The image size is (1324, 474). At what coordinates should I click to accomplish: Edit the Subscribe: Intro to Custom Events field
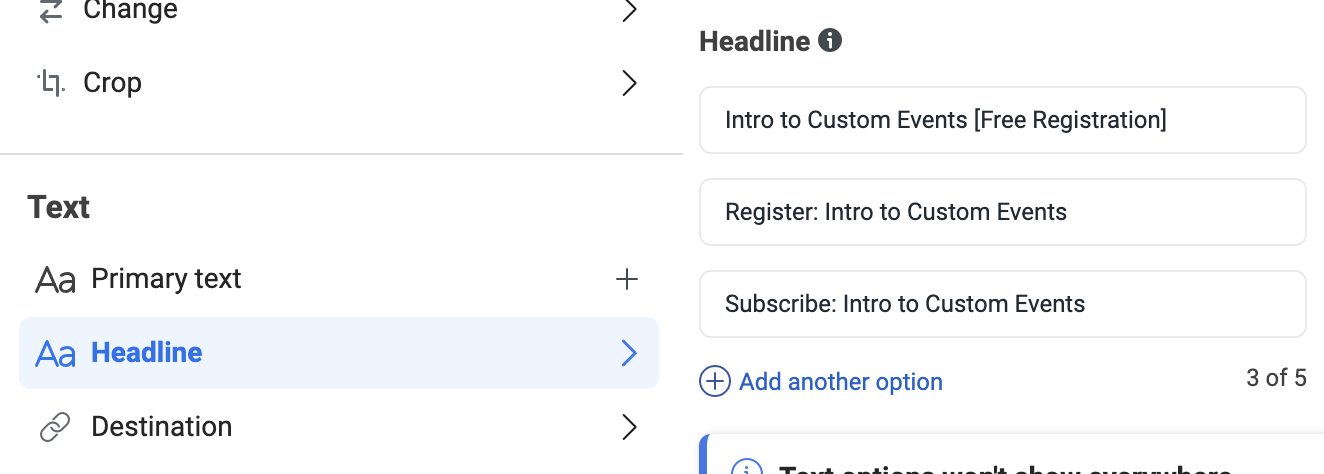(x=1003, y=304)
